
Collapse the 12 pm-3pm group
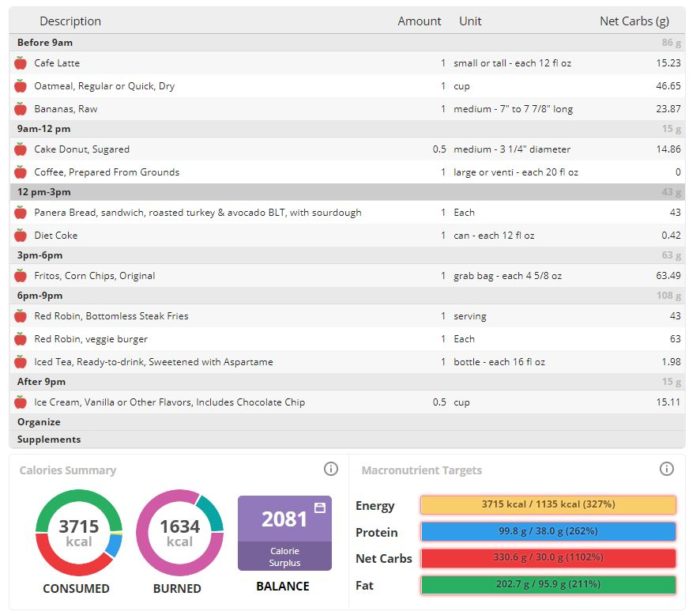pyautogui.click(x=347, y=192)
